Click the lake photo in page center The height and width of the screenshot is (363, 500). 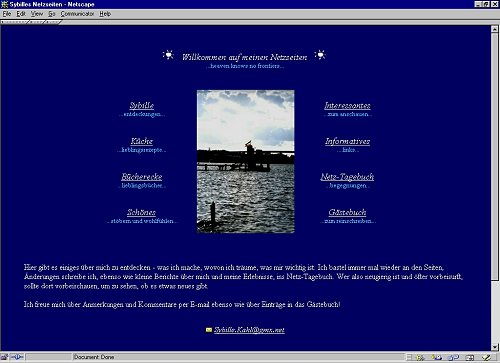tap(246, 162)
